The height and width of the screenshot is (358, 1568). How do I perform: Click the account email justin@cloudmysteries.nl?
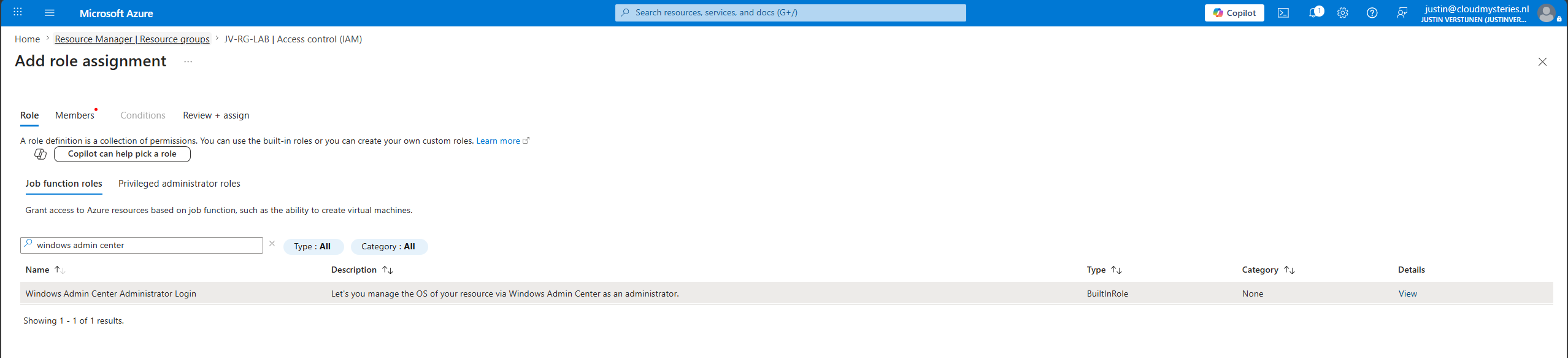[x=1476, y=9]
